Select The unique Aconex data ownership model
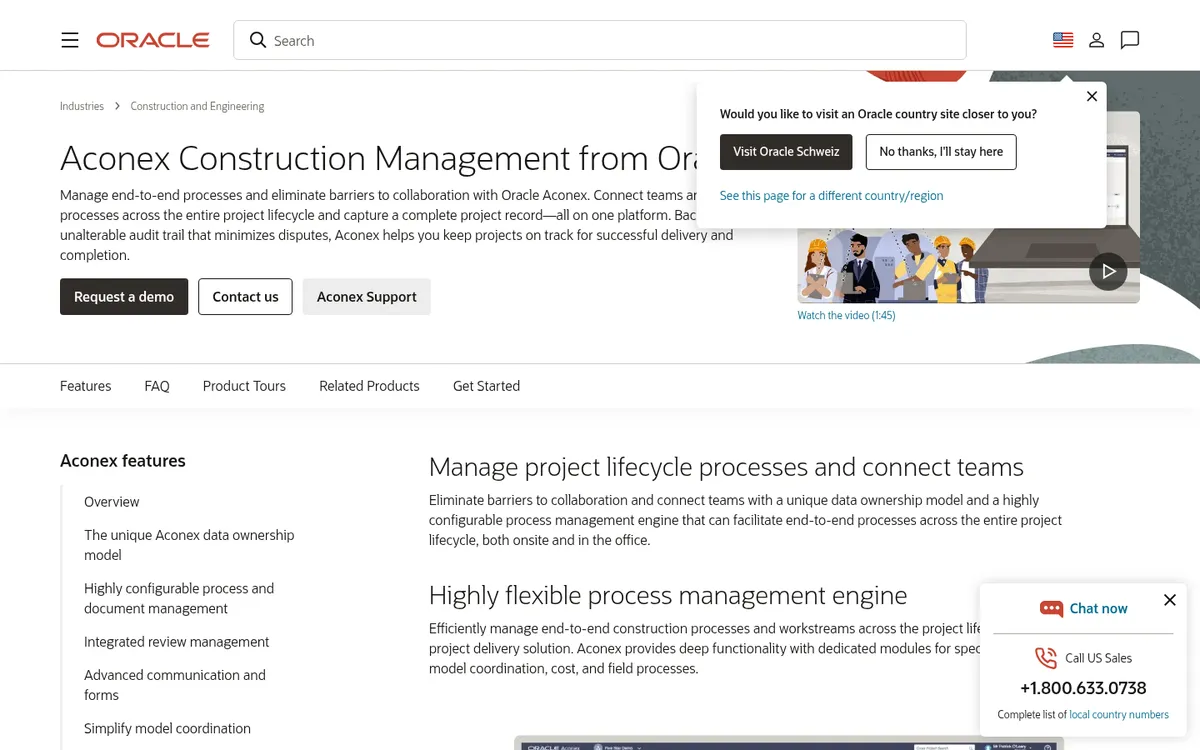This screenshot has height=750, width=1200. tap(189, 545)
